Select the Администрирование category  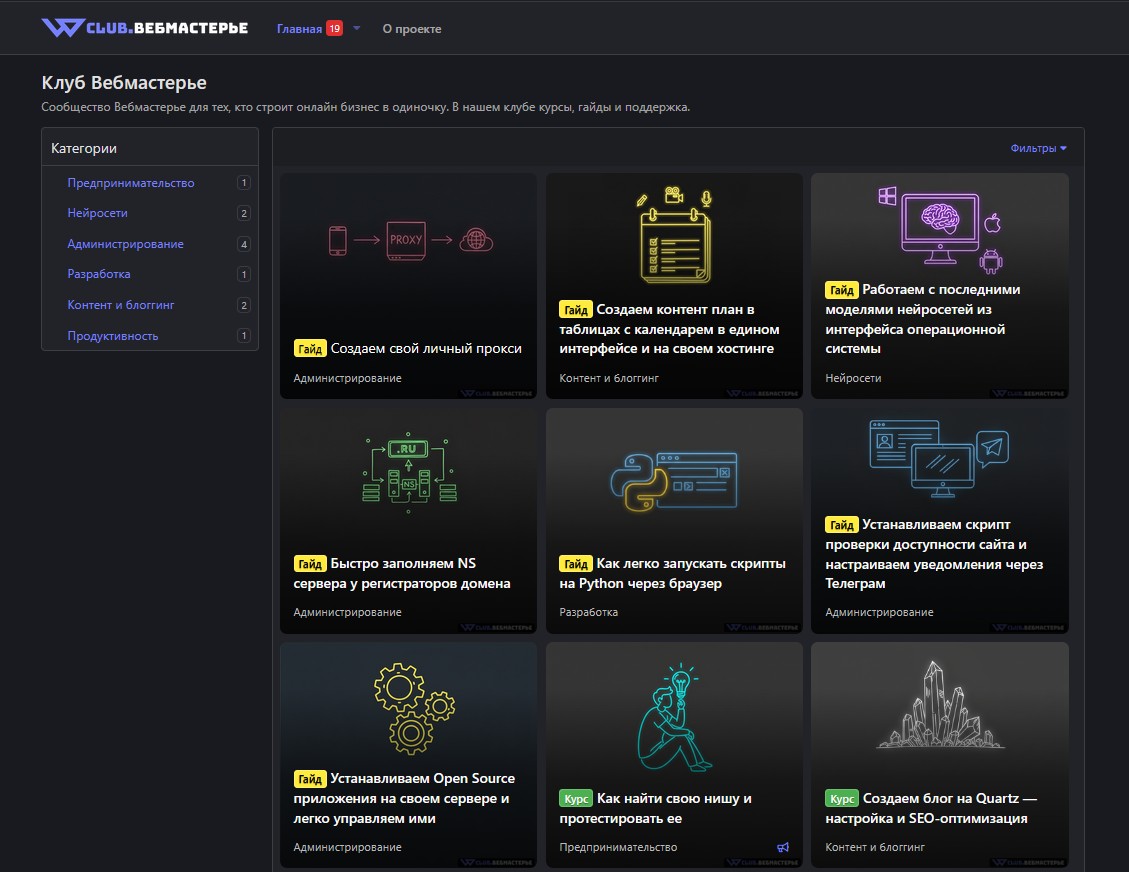pyautogui.click(x=125, y=244)
